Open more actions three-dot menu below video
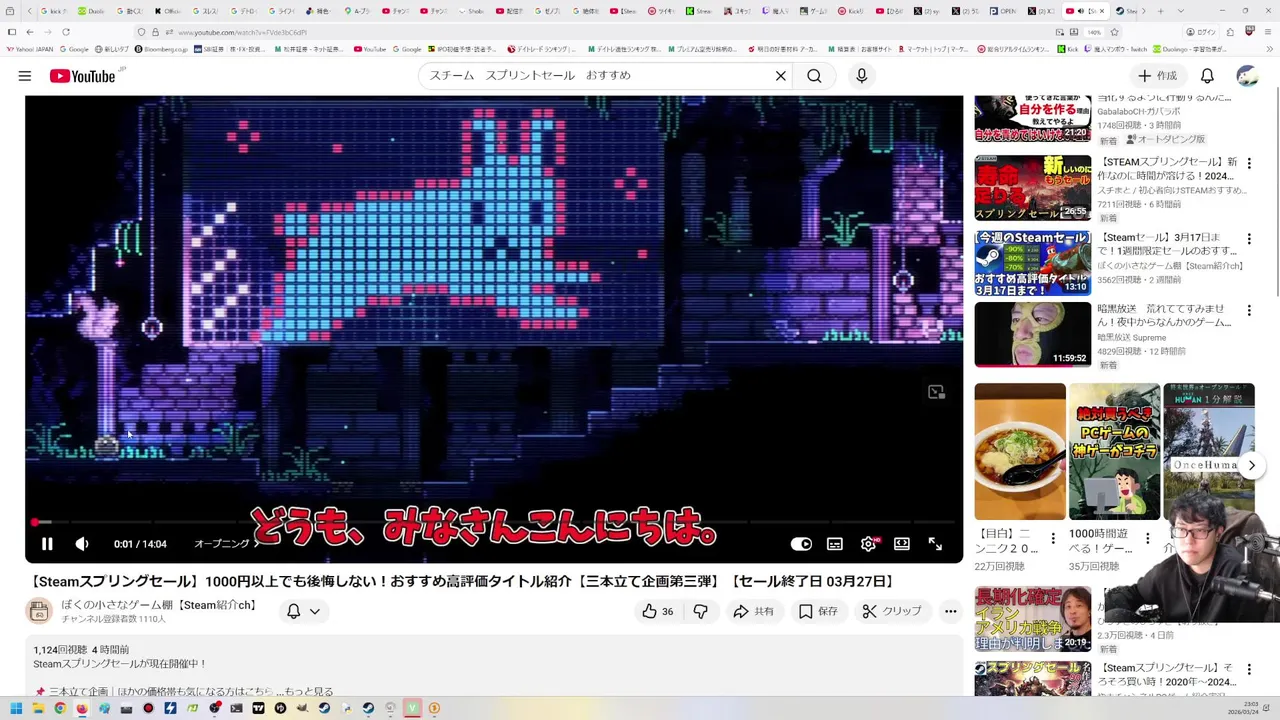This screenshot has height=720, width=1280. point(950,611)
